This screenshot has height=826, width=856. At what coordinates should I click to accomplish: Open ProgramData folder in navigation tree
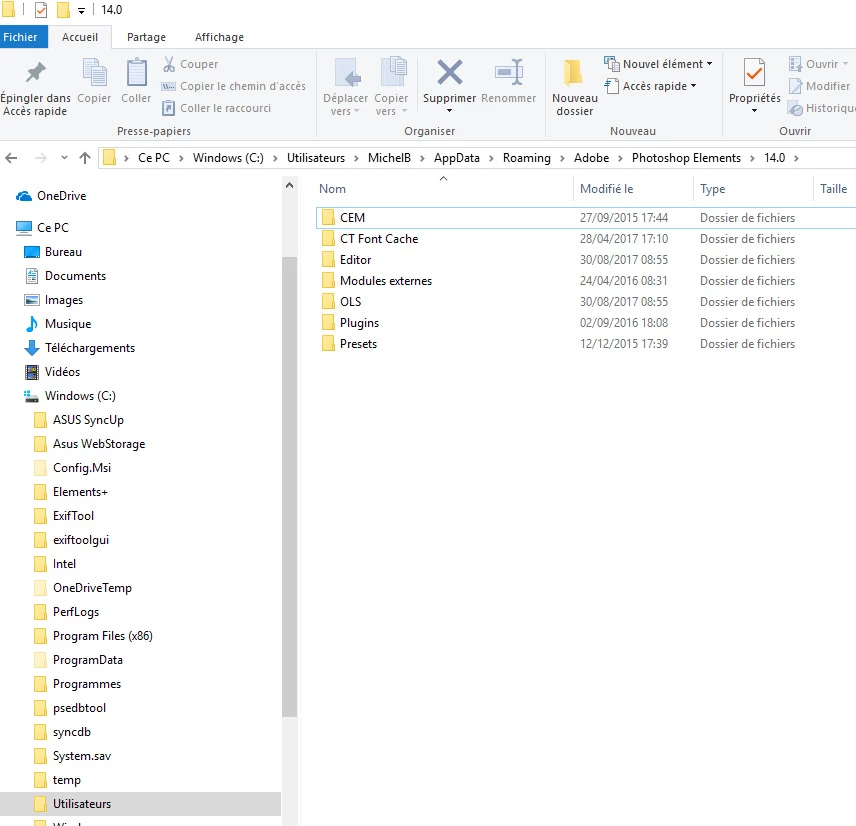pos(79,660)
